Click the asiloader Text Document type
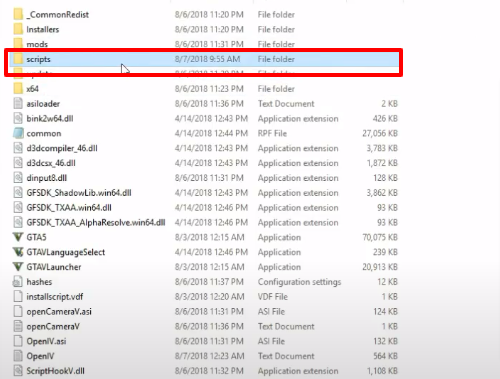This screenshot has height=379, width=500. (x=286, y=104)
